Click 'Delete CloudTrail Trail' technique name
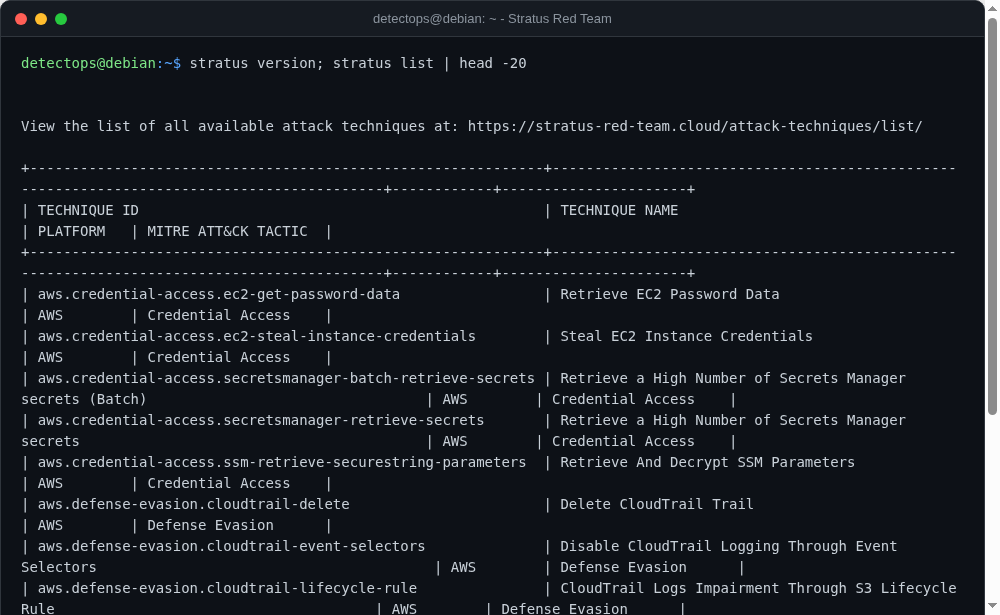This screenshot has height=615, width=1000. [x=657, y=505]
